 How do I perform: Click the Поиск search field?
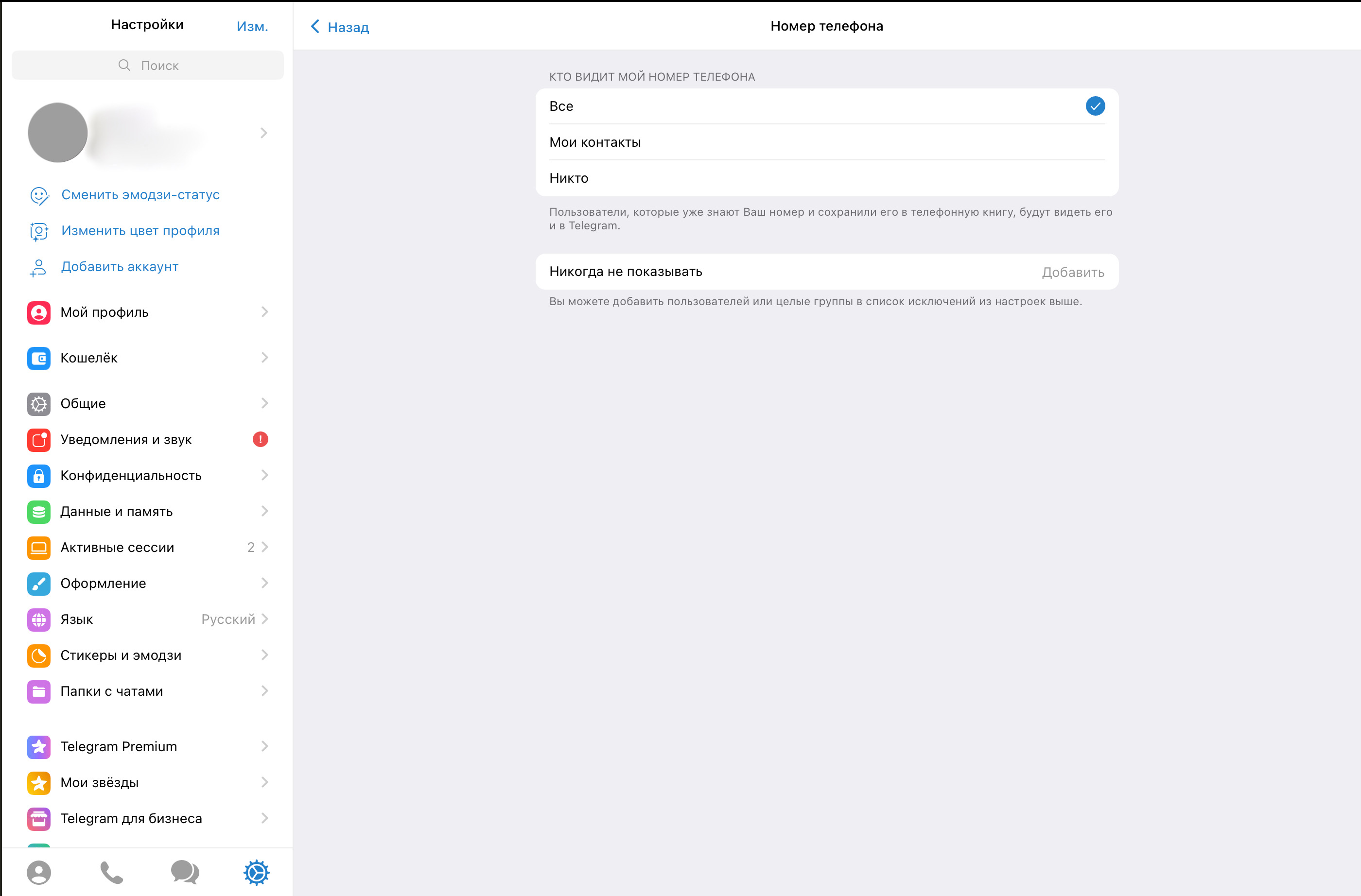tap(148, 65)
